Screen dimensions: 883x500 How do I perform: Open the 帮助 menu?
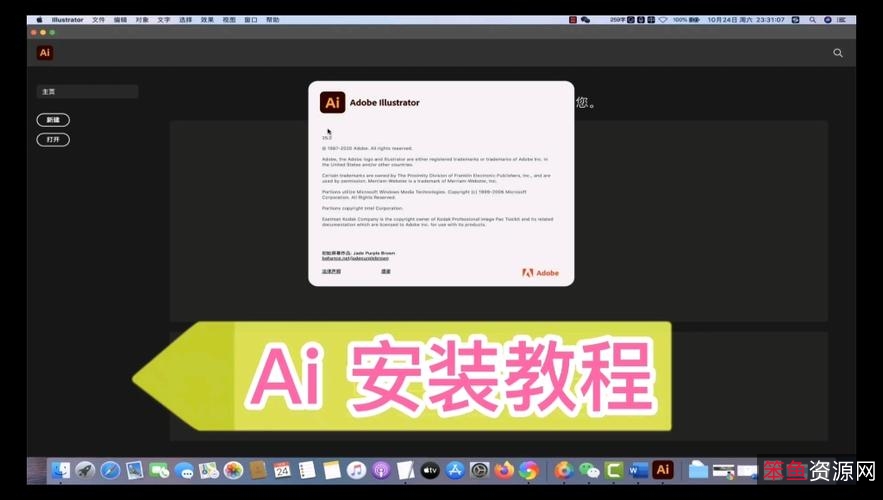coord(273,20)
